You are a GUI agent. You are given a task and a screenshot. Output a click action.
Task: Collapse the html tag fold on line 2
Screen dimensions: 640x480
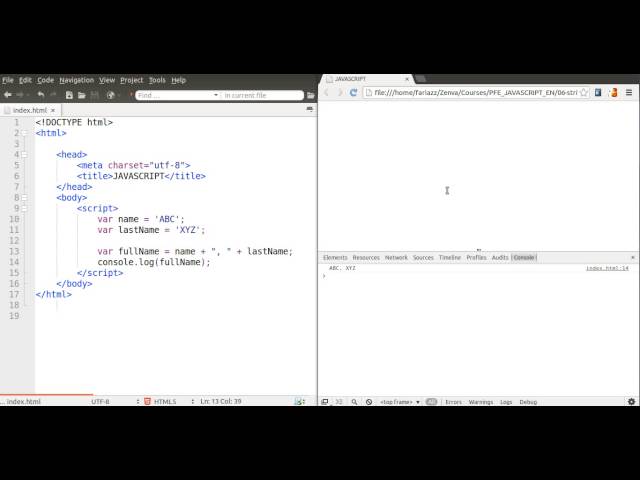pyautogui.click(x=24, y=133)
